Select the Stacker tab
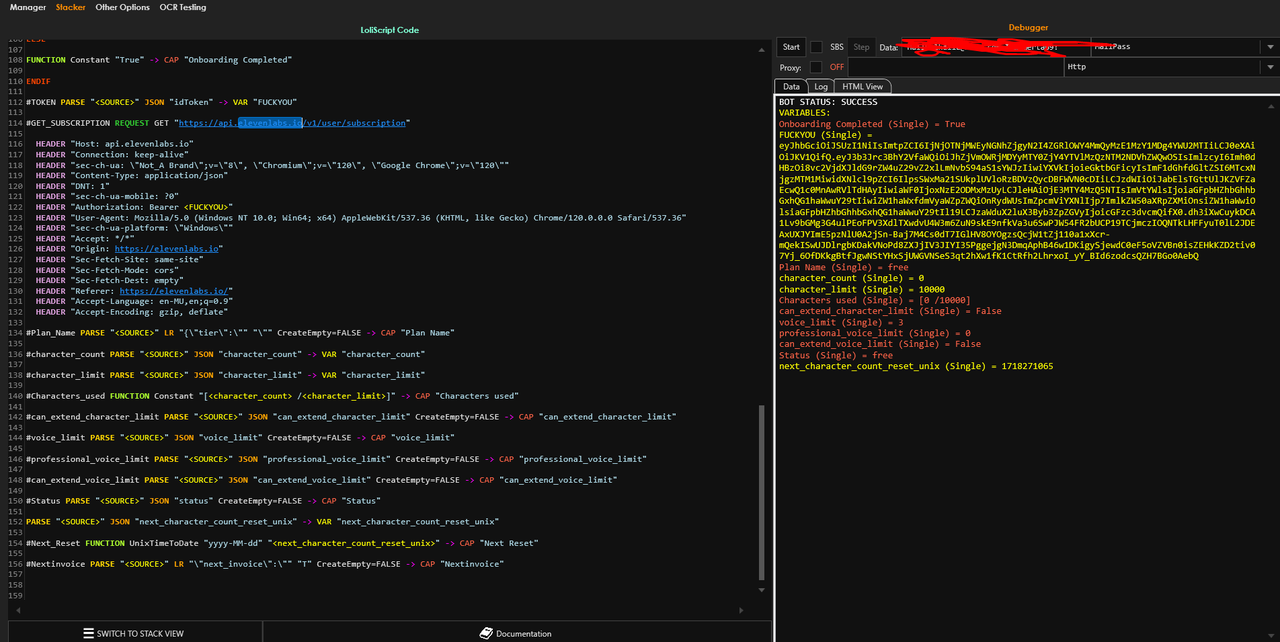This screenshot has width=1280, height=642. click(71, 7)
